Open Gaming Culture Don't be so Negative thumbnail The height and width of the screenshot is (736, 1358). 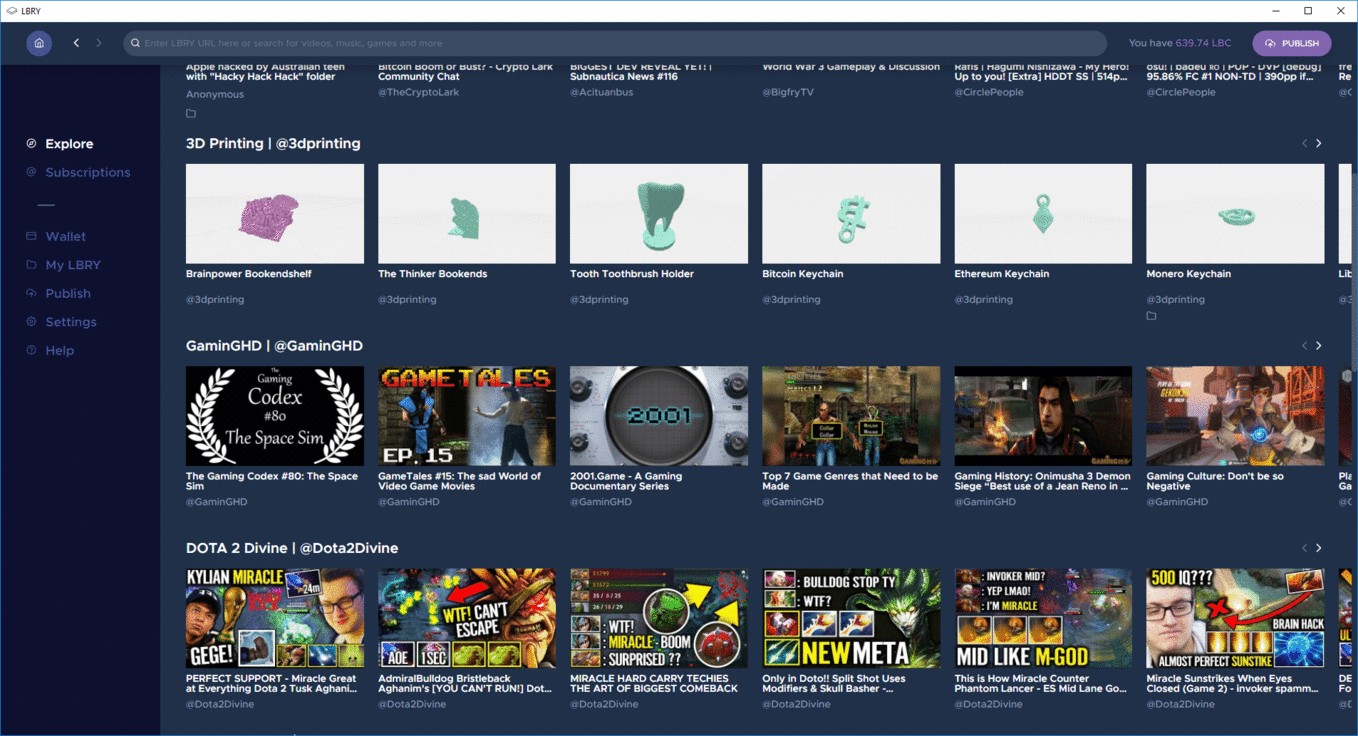click(x=1235, y=416)
